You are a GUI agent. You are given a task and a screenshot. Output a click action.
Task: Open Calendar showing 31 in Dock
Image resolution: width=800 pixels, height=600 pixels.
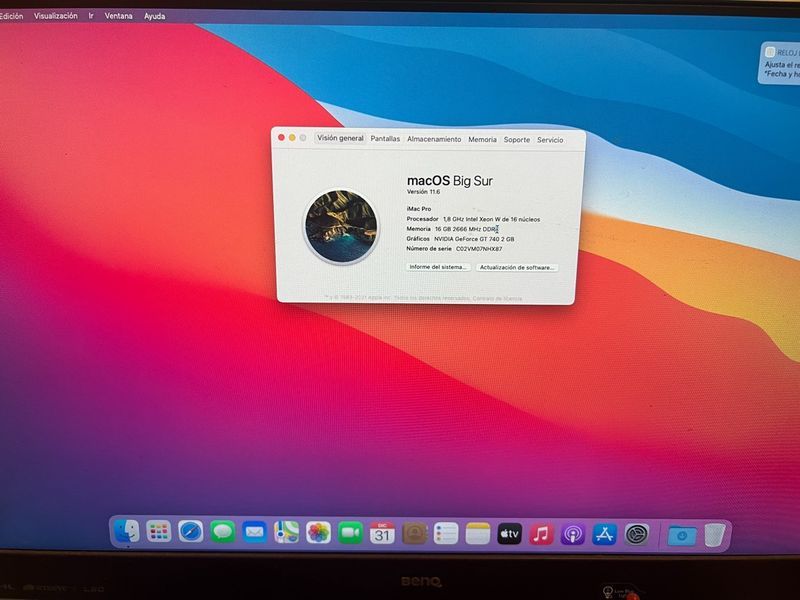coord(382,533)
